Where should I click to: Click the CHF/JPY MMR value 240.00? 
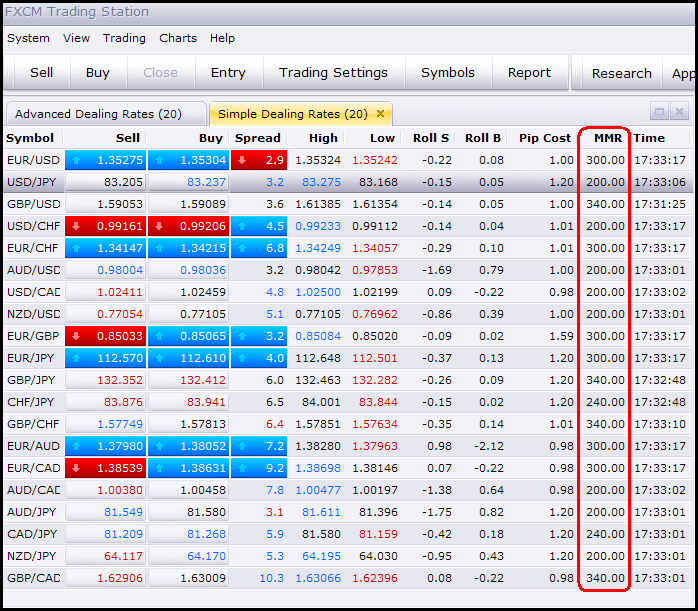[605, 402]
